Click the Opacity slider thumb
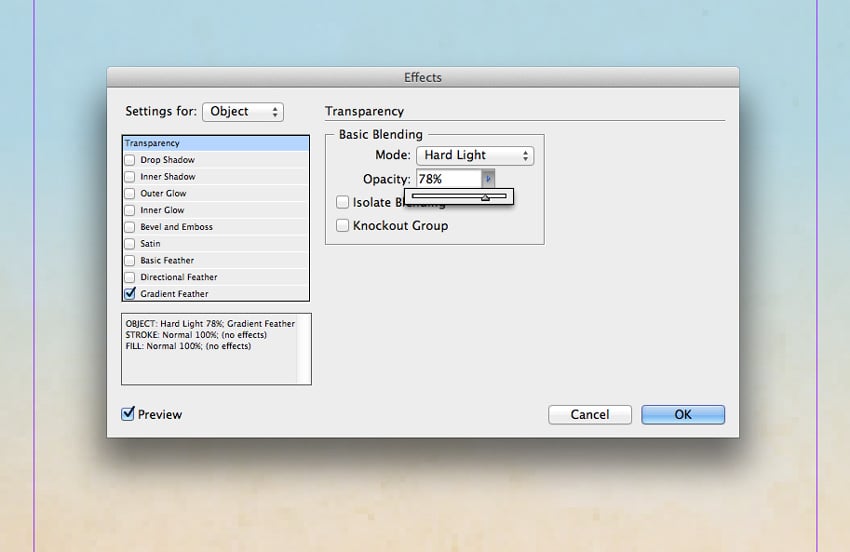850x552 pixels. pyautogui.click(x=485, y=198)
